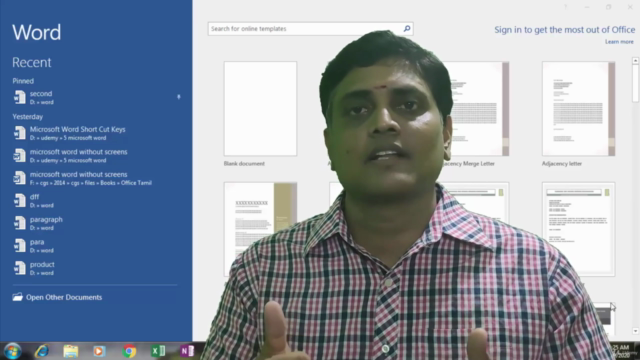Select the Blank document template thumbnail
Image resolution: width=640 pixels, height=360 pixels.
[x=260, y=109]
